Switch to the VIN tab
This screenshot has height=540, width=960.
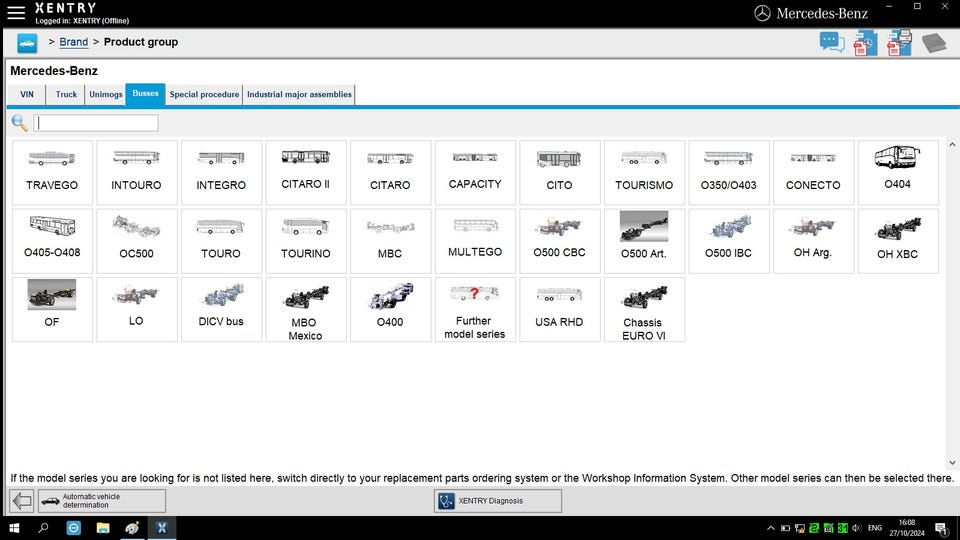[27, 94]
